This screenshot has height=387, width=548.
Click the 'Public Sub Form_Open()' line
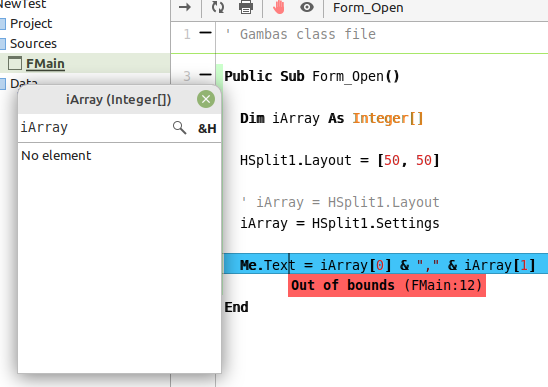[x=312, y=76]
